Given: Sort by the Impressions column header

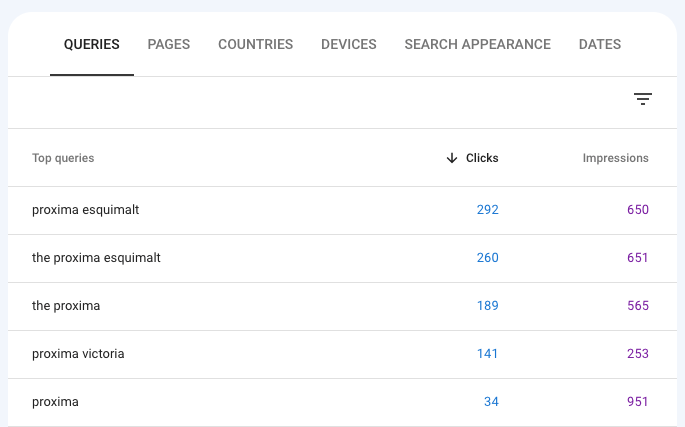Looking at the screenshot, I should tap(616, 158).
